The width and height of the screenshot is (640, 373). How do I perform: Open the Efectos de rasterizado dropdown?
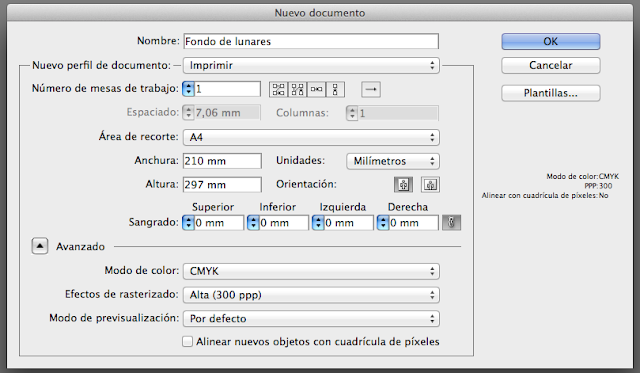click(311, 295)
